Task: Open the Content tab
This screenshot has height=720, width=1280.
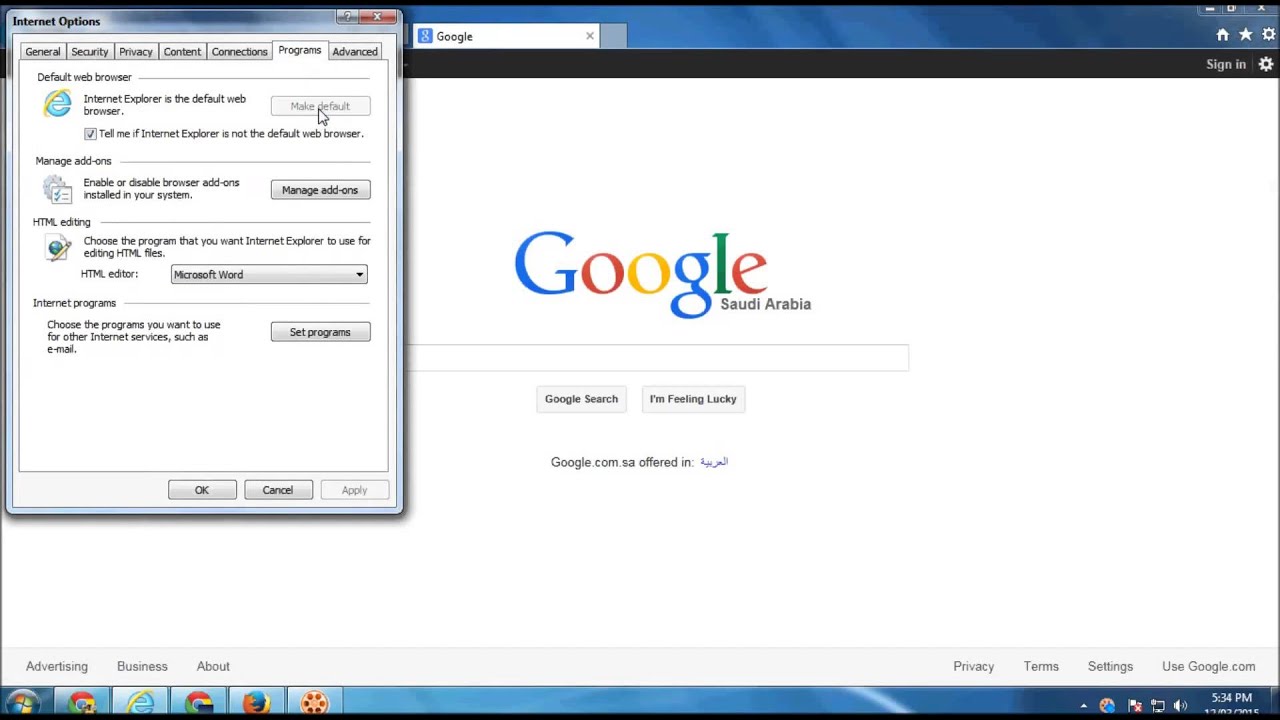Action: [182, 52]
